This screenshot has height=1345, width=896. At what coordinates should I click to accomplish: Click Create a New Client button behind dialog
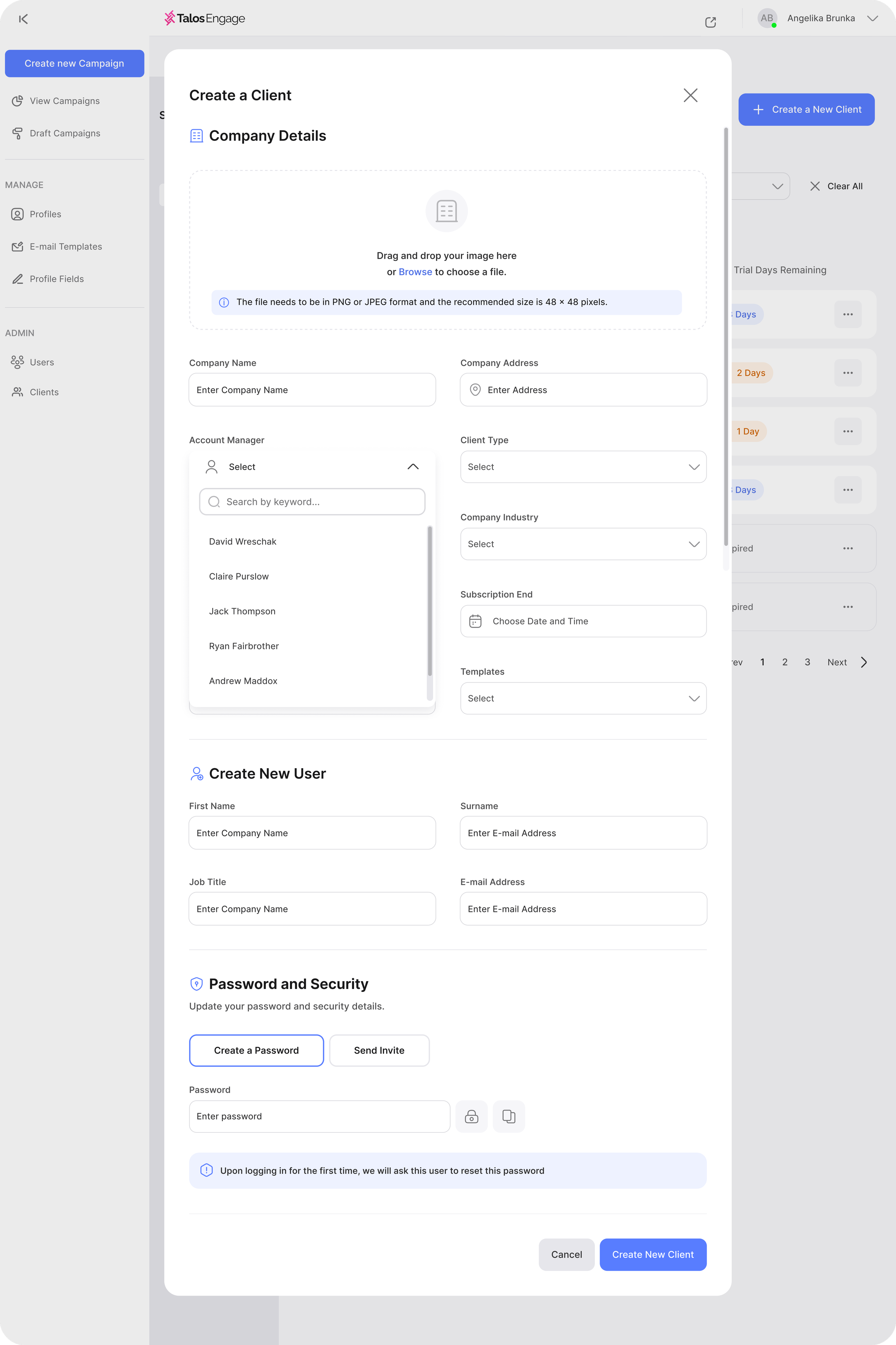(x=806, y=110)
